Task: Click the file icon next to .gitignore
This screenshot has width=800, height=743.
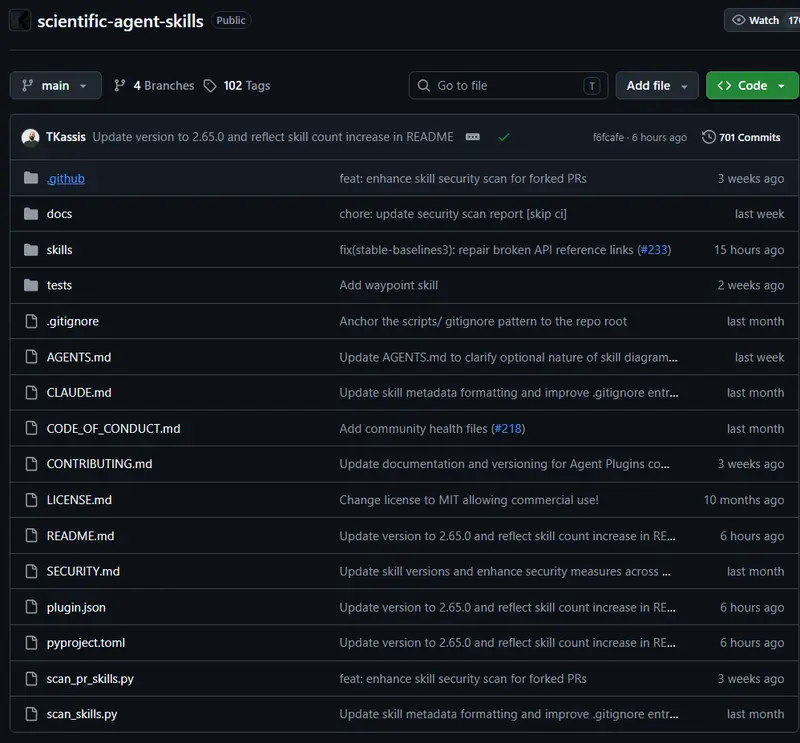Action: (31, 321)
